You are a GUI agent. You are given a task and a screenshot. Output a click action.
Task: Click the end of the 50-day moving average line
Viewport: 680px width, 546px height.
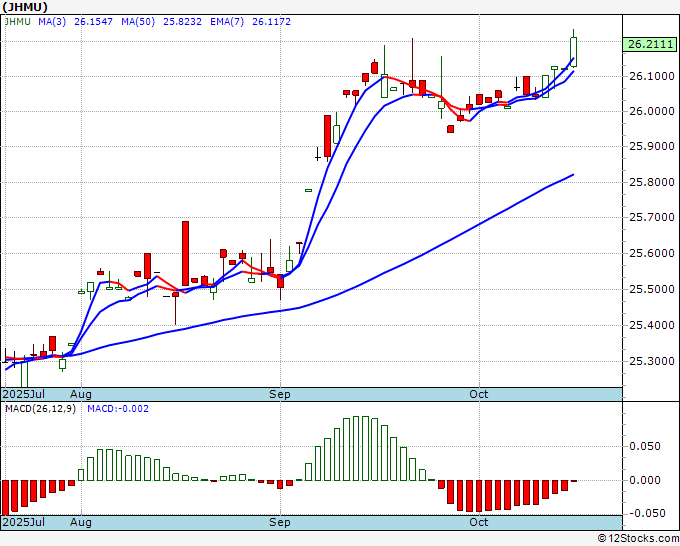pyautogui.click(x=573, y=174)
